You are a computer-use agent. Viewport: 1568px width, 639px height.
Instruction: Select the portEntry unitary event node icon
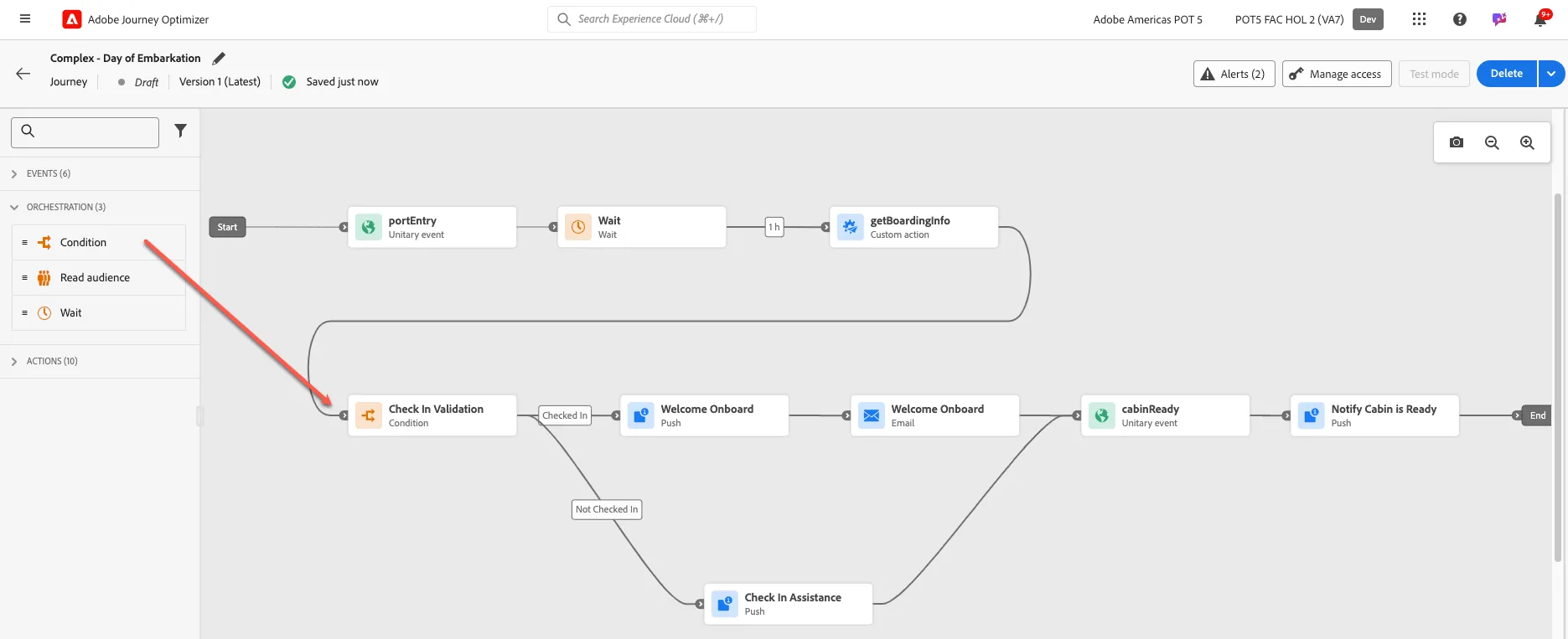pyautogui.click(x=369, y=227)
